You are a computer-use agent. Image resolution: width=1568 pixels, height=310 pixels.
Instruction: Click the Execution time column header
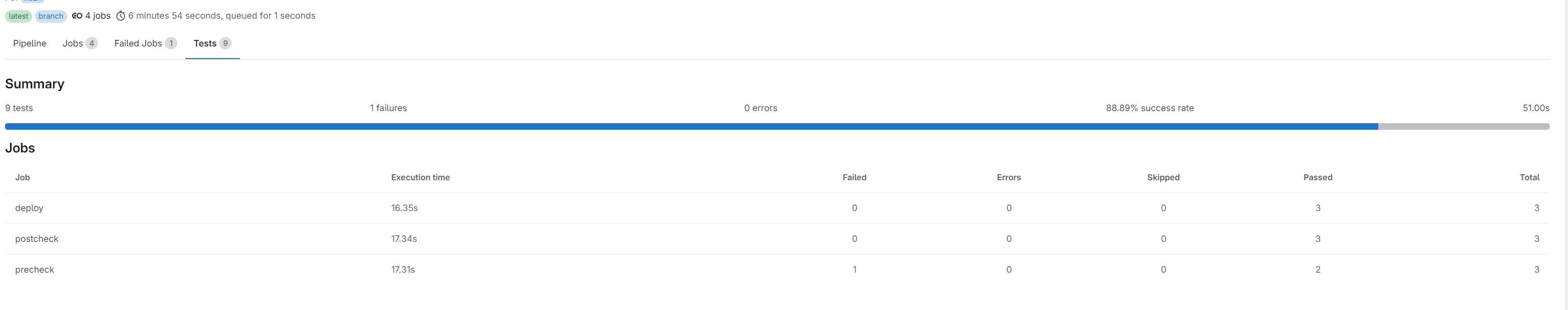[420, 177]
